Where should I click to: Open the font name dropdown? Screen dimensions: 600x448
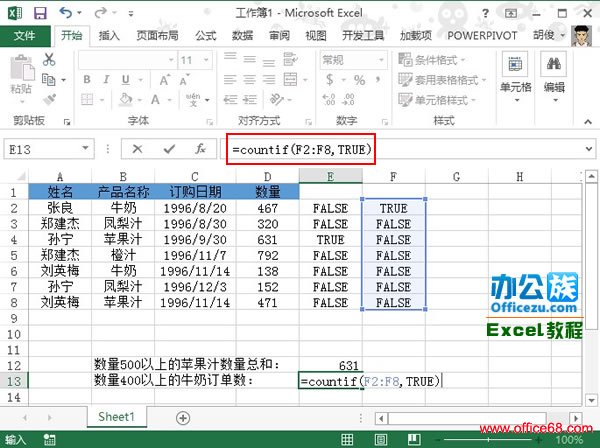click(x=171, y=60)
